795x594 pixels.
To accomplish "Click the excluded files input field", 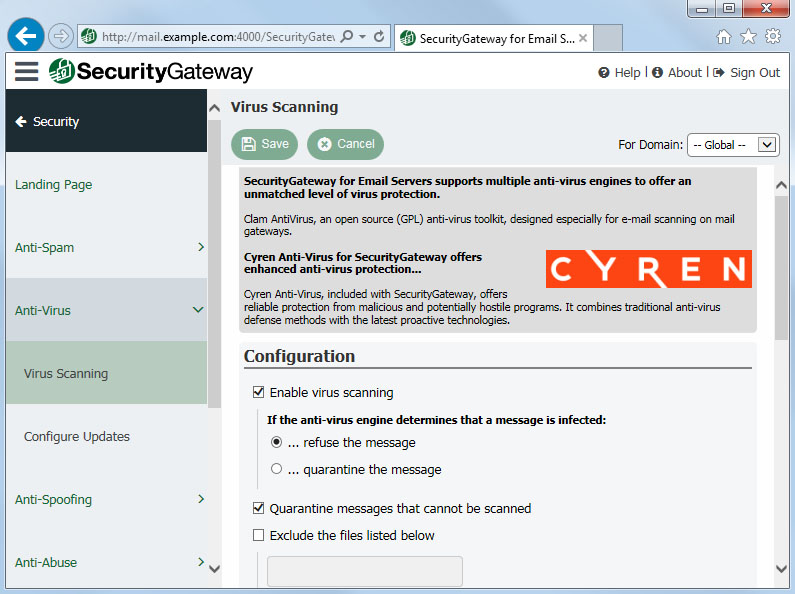I will (365, 571).
